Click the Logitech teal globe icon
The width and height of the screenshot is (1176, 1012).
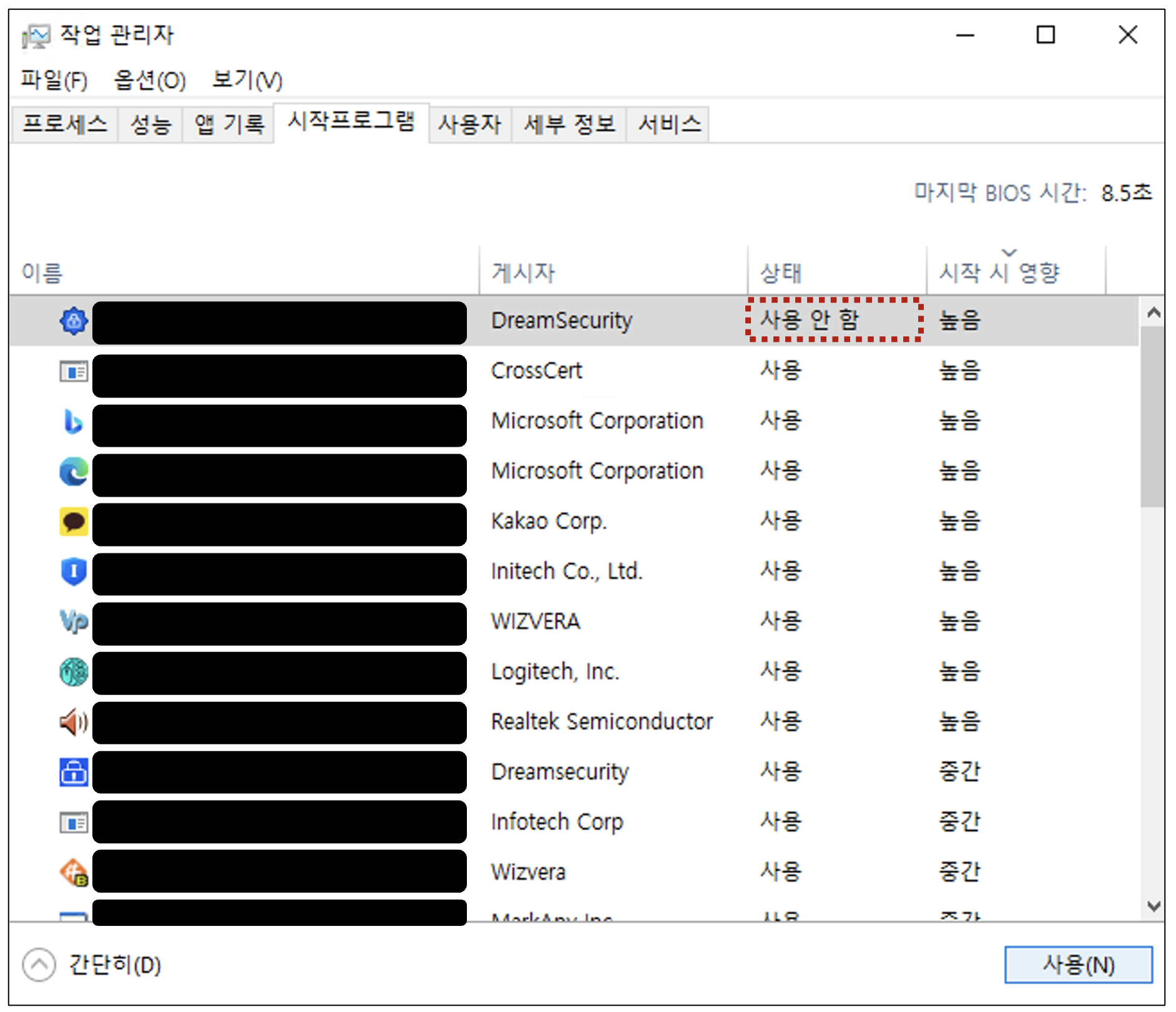74,672
